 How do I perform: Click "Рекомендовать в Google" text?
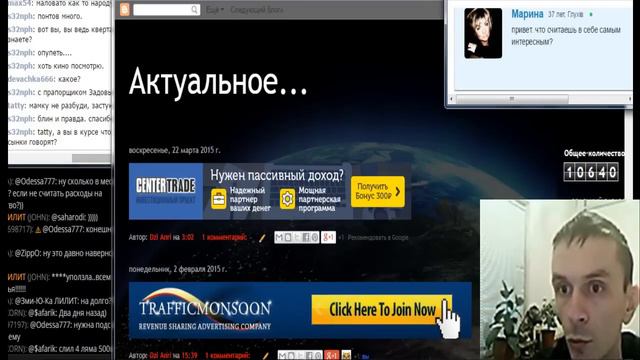(378, 237)
